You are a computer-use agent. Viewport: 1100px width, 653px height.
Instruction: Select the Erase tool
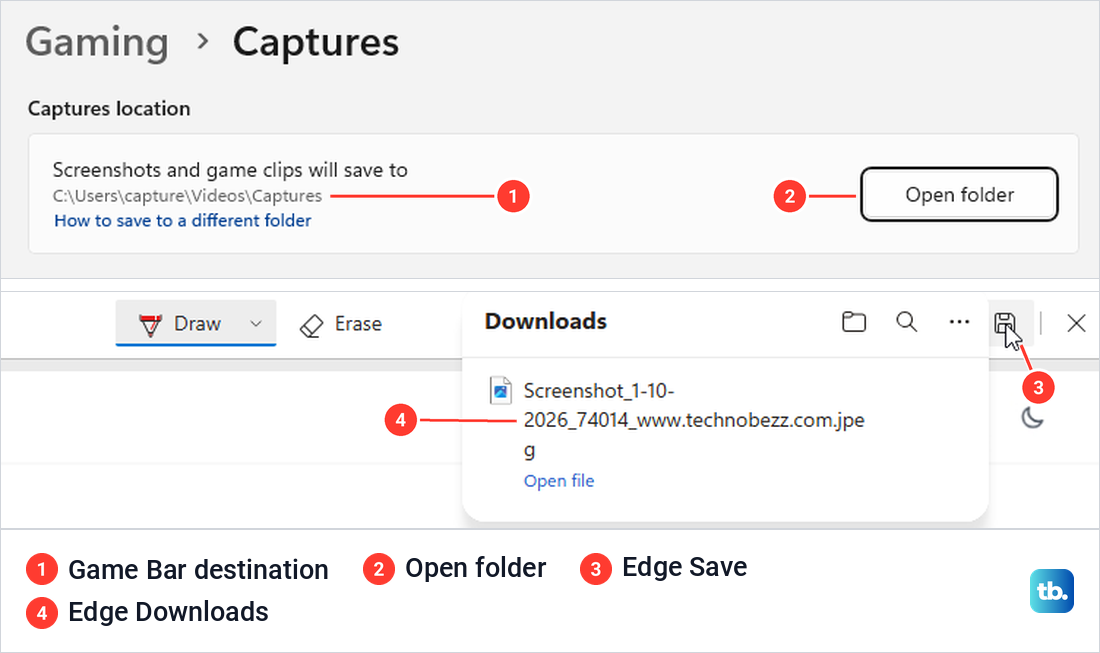[x=341, y=324]
